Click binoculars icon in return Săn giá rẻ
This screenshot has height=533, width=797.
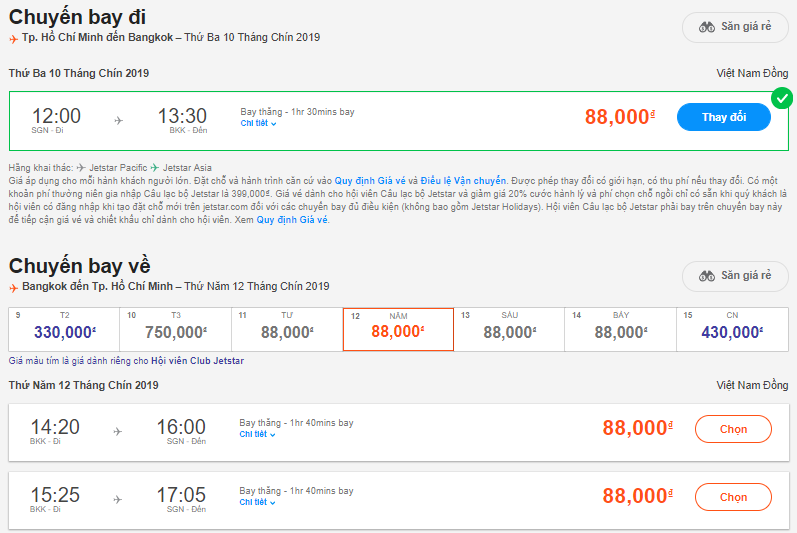click(705, 276)
